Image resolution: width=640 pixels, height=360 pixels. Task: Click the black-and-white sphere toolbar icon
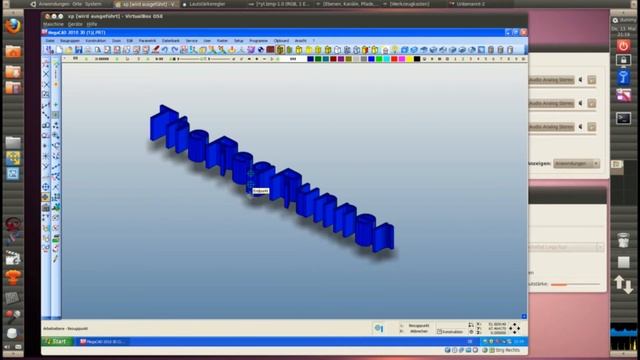261,50
